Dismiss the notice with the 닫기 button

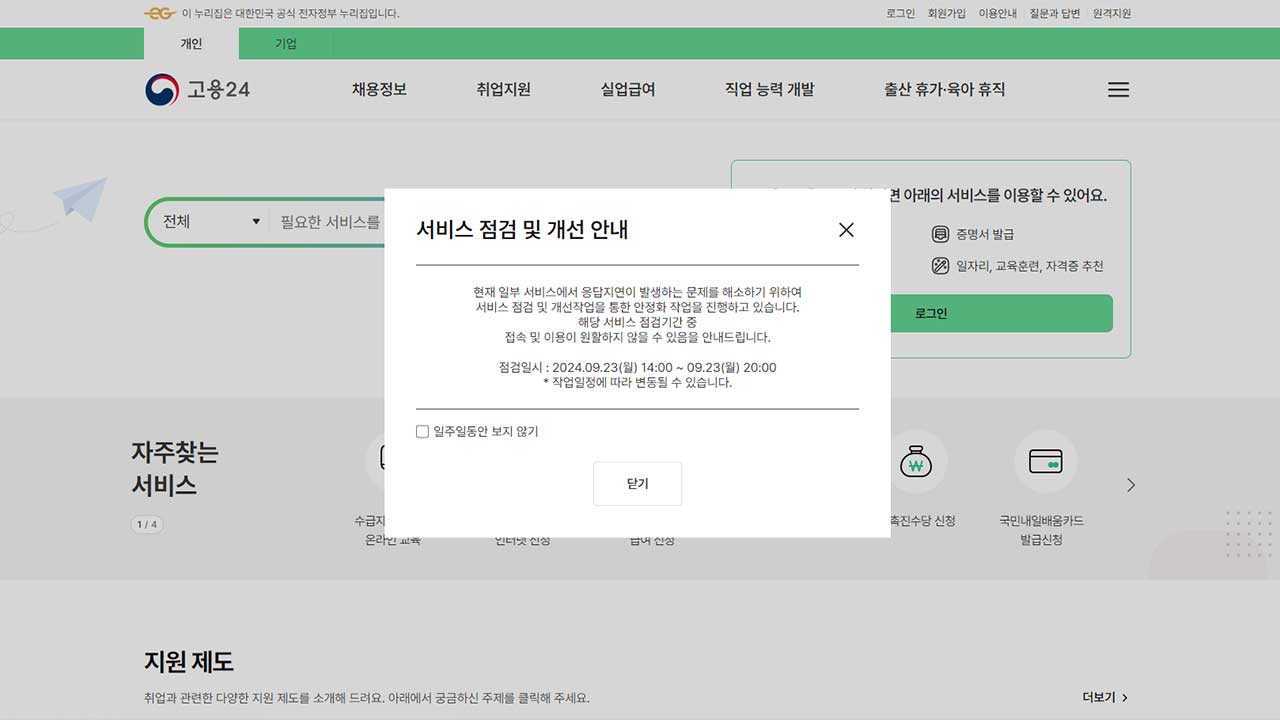point(637,483)
